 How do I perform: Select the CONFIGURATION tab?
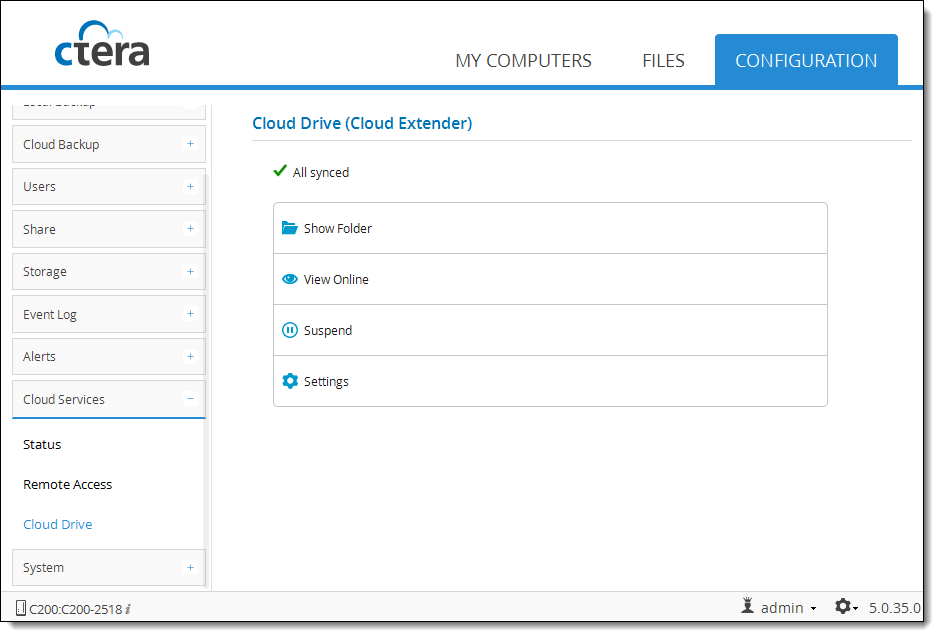pyautogui.click(x=806, y=60)
